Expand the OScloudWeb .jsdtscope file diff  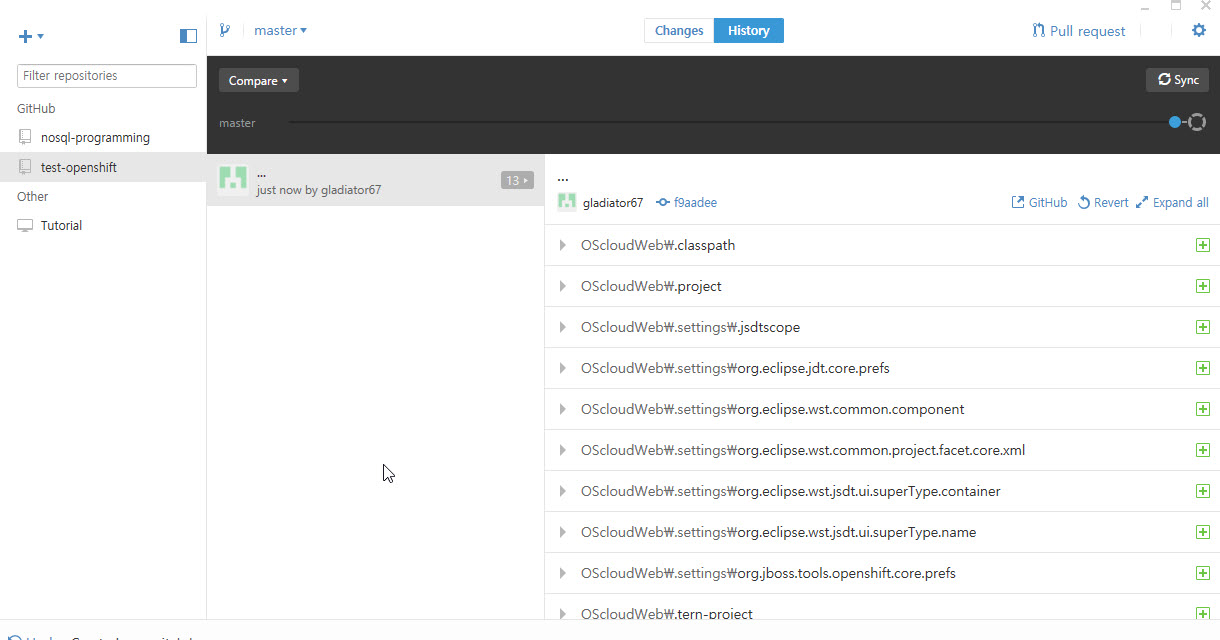(563, 327)
